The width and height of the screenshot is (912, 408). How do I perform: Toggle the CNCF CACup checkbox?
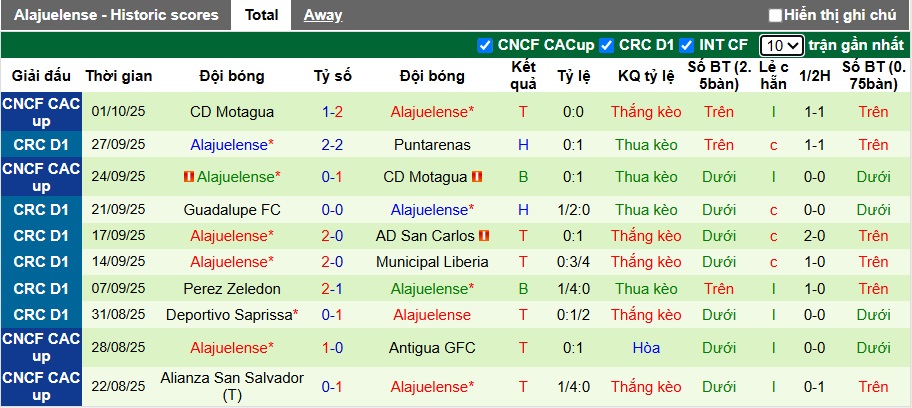pyautogui.click(x=486, y=45)
